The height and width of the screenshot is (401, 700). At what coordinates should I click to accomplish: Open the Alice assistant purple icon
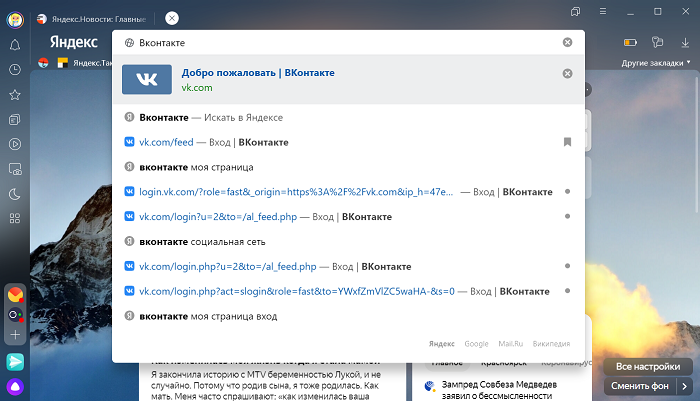pos(15,387)
